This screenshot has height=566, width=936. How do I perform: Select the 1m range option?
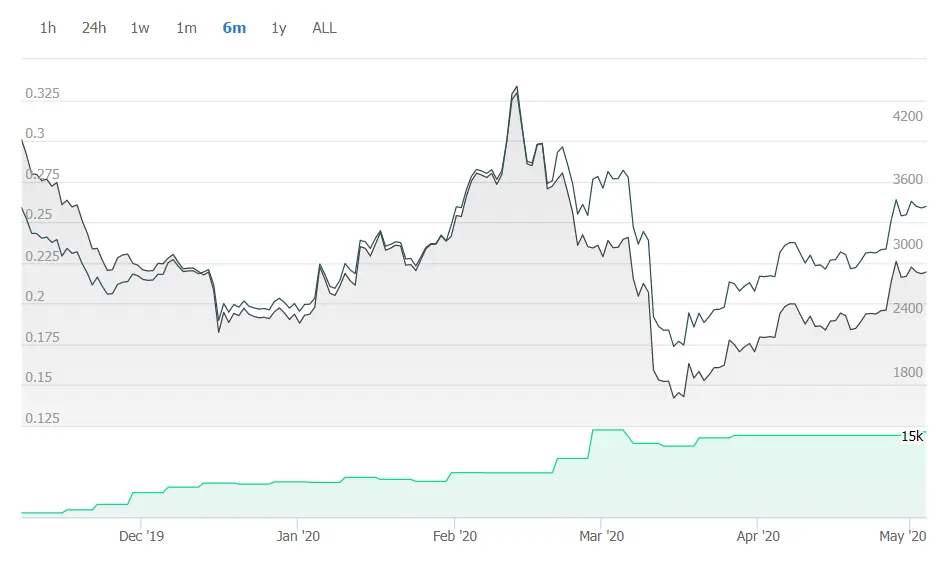pos(186,27)
